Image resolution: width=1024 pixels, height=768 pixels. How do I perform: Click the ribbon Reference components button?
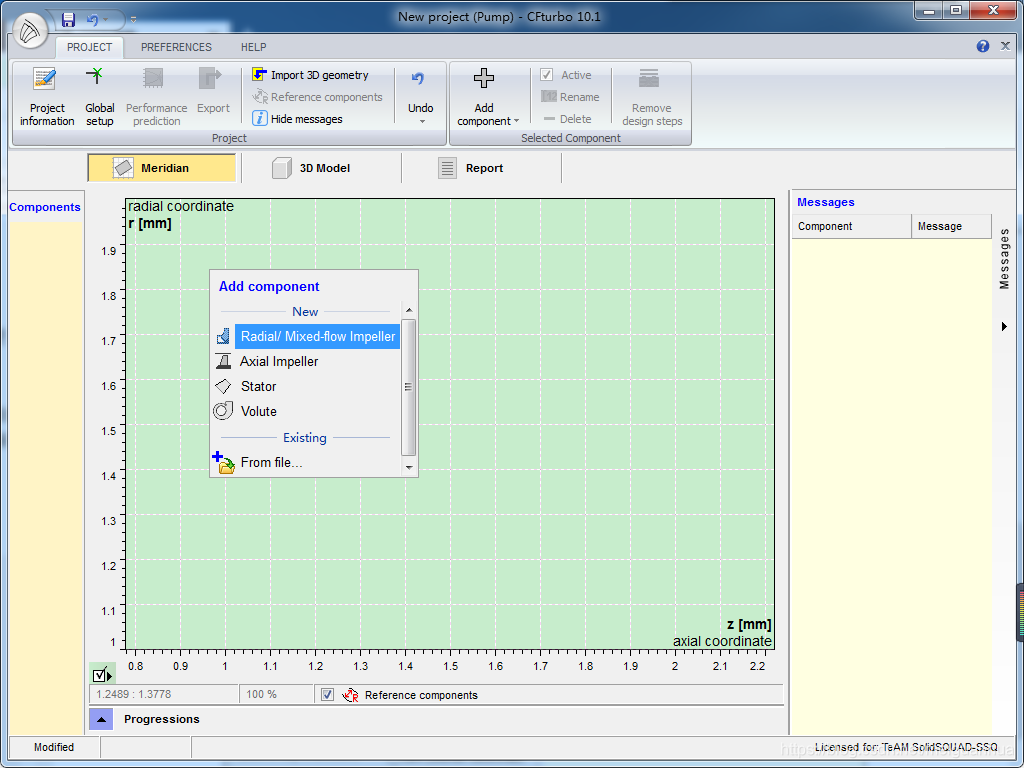tap(317, 97)
